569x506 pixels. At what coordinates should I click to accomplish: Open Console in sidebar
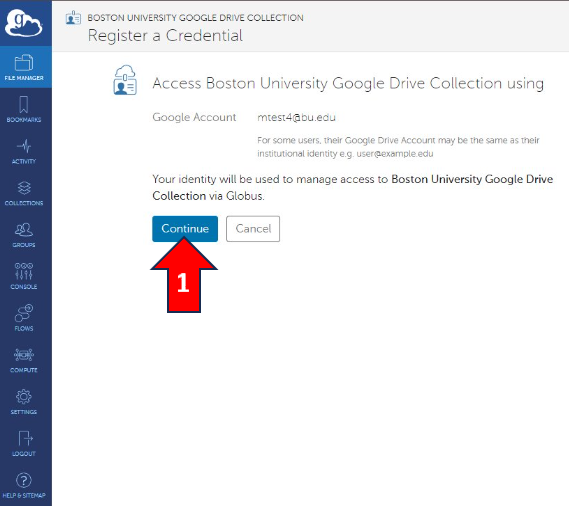click(x=24, y=276)
